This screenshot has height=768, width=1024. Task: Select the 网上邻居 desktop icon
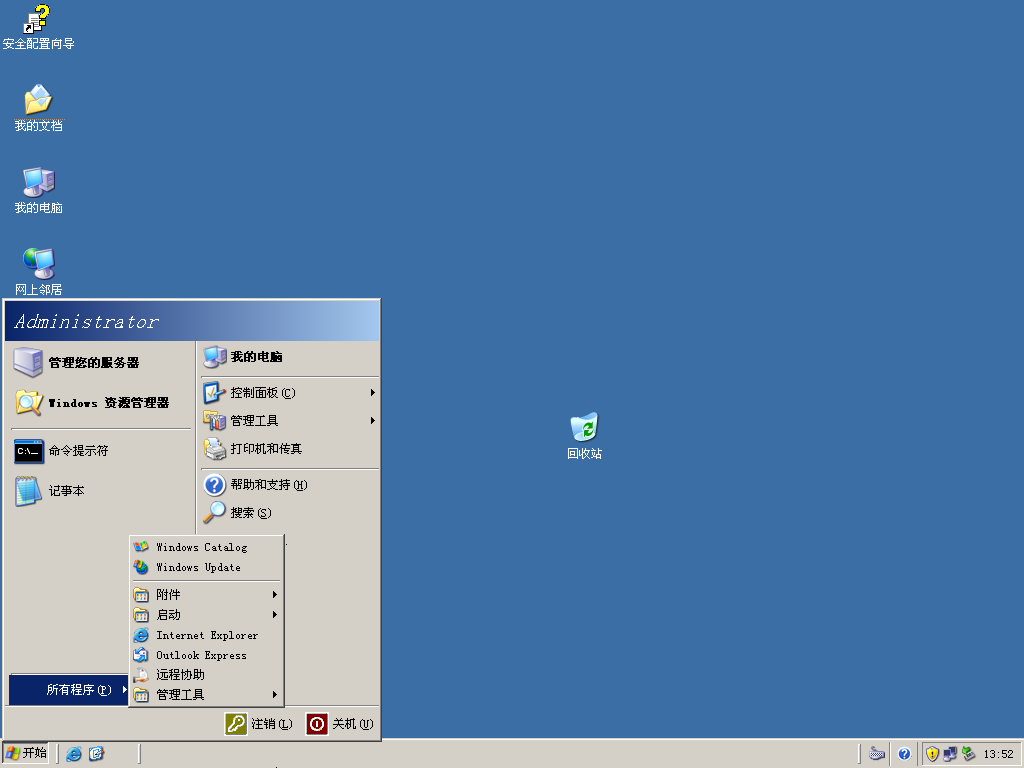[x=38, y=272]
